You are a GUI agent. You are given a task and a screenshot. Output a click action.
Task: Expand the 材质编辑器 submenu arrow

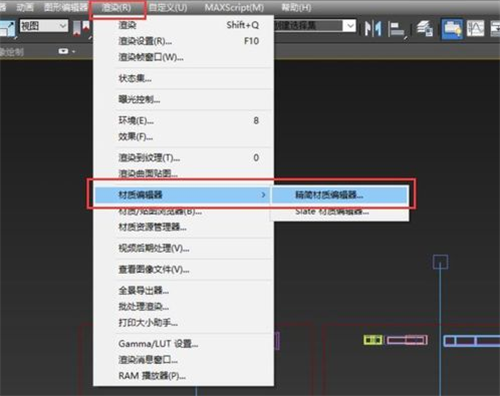pos(263,195)
